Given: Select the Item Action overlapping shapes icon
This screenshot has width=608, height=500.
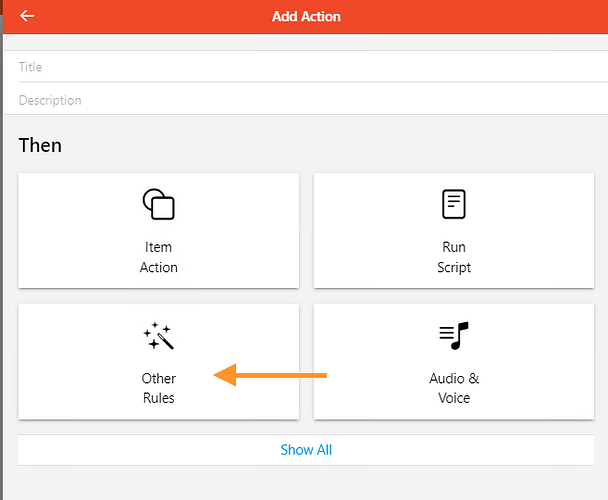Looking at the screenshot, I should [x=159, y=204].
